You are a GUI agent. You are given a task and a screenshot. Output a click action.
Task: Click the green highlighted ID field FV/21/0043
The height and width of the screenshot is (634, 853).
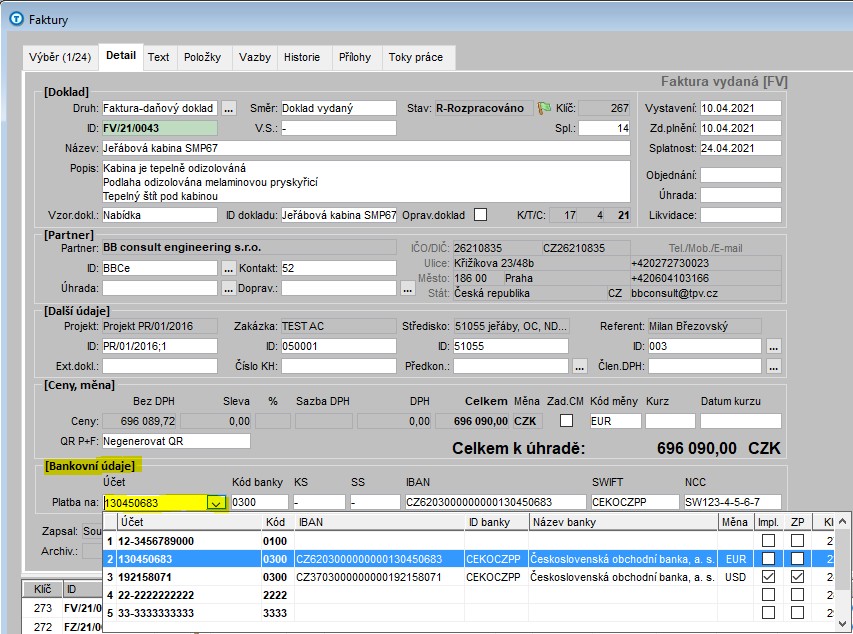point(158,128)
